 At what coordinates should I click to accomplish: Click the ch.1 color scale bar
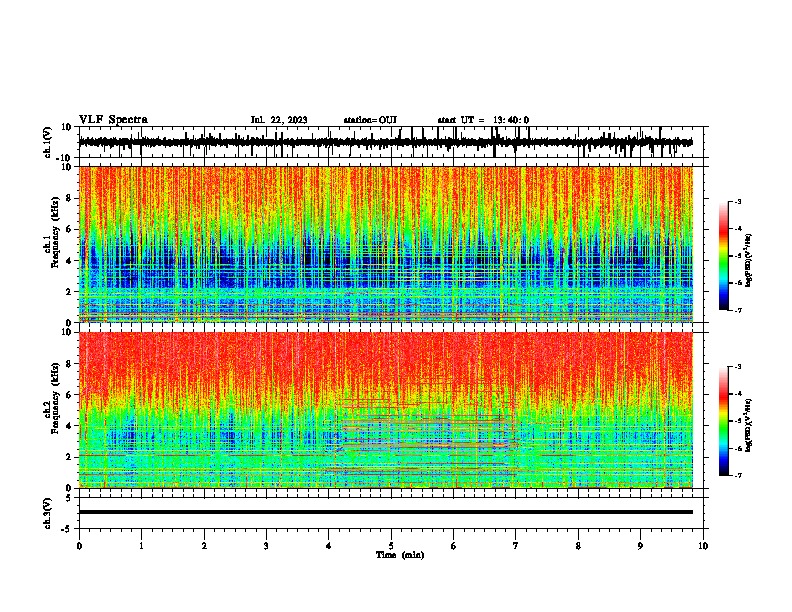coord(724,256)
